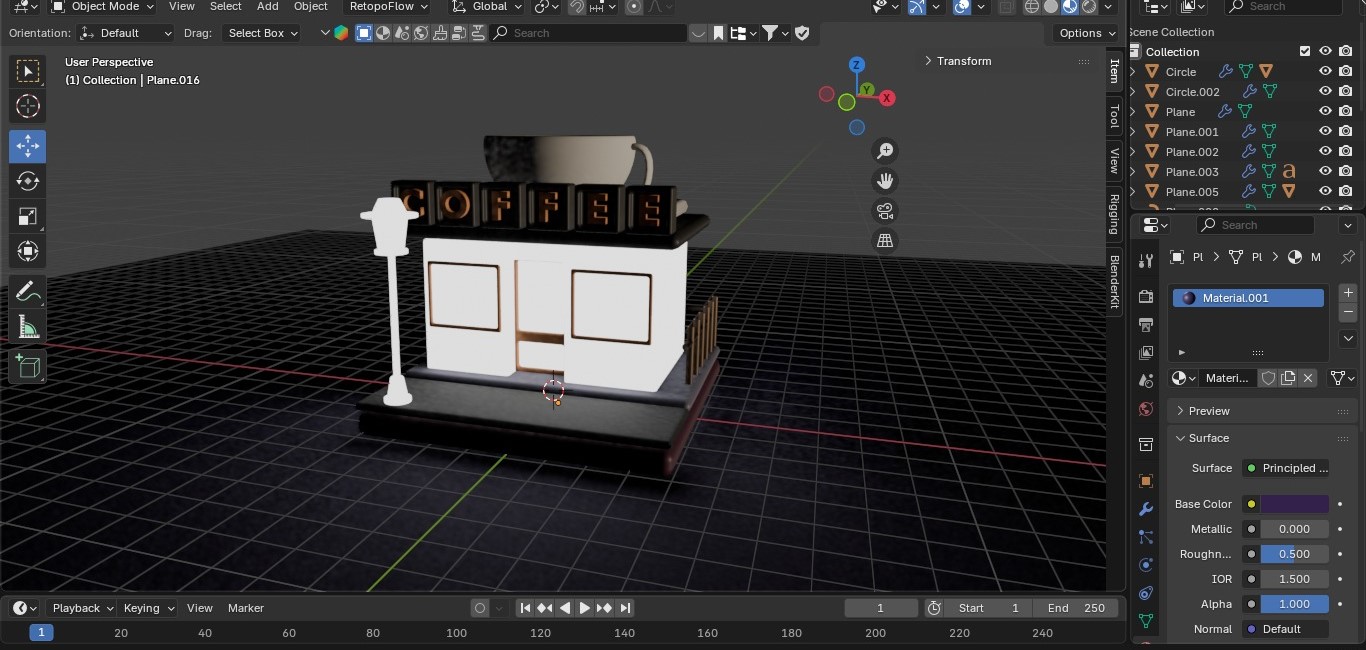1366x650 pixels.
Task: Play the animation forward
Action: [584, 608]
